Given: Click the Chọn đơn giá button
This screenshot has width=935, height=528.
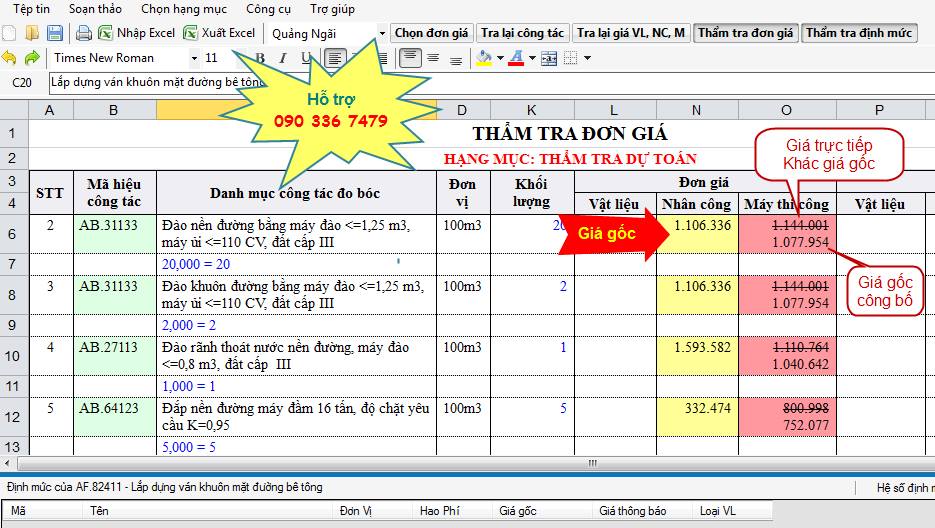Looking at the screenshot, I should [x=432, y=33].
